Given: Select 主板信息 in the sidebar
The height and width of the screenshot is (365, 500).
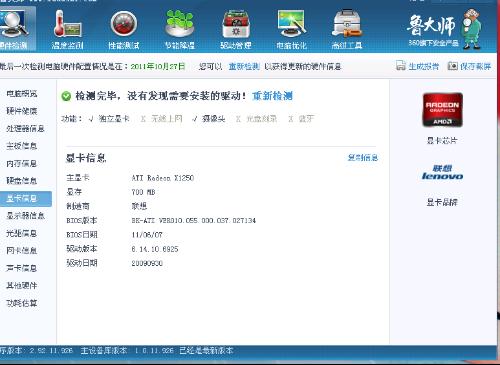Looking at the screenshot, I should point(22,146).
